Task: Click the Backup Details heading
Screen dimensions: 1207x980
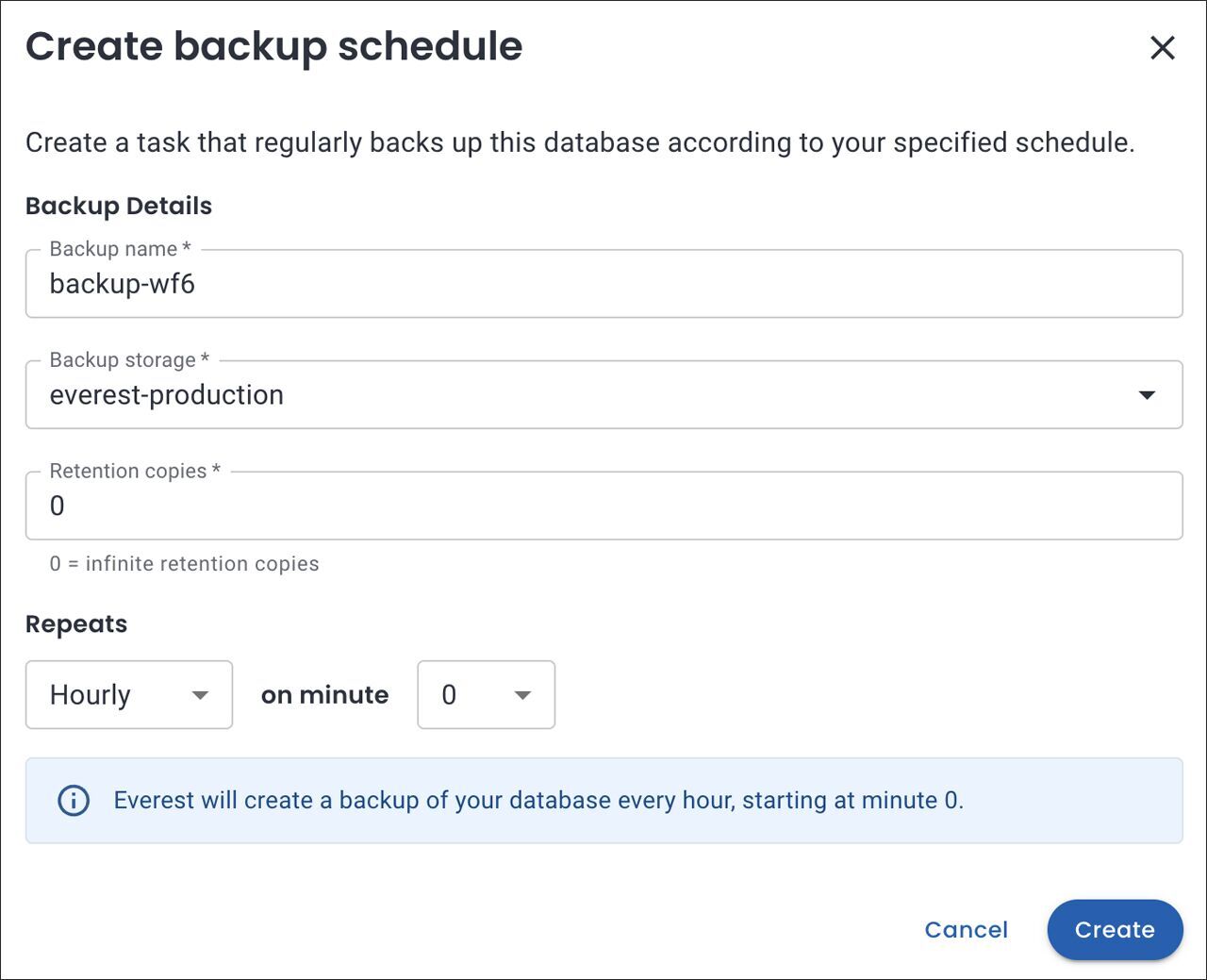Action: click(x=118, y=206)
